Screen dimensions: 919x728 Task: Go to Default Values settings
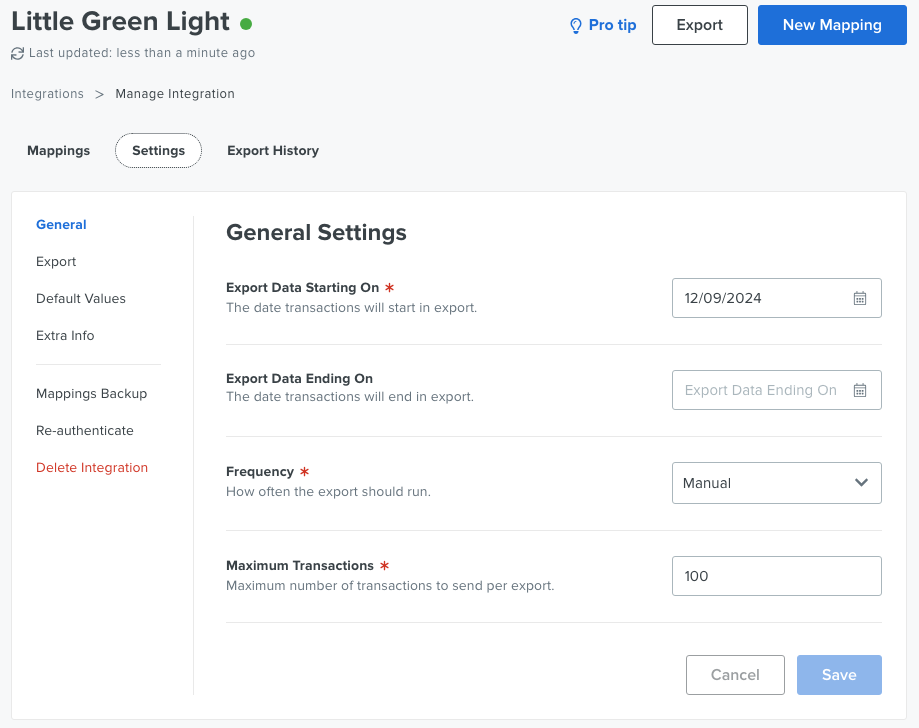click(x=81, y=298)
